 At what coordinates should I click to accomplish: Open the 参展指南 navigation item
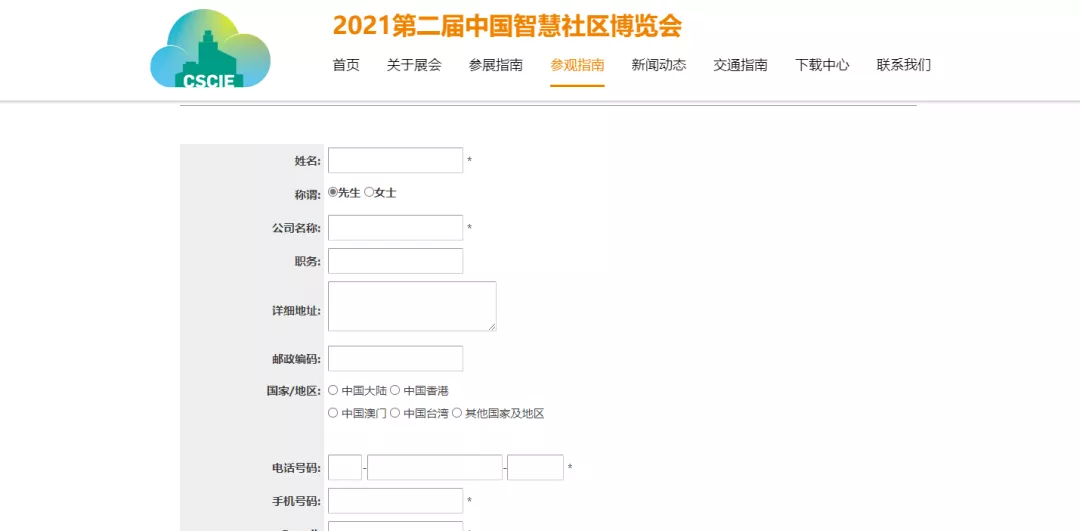point(496,65)
